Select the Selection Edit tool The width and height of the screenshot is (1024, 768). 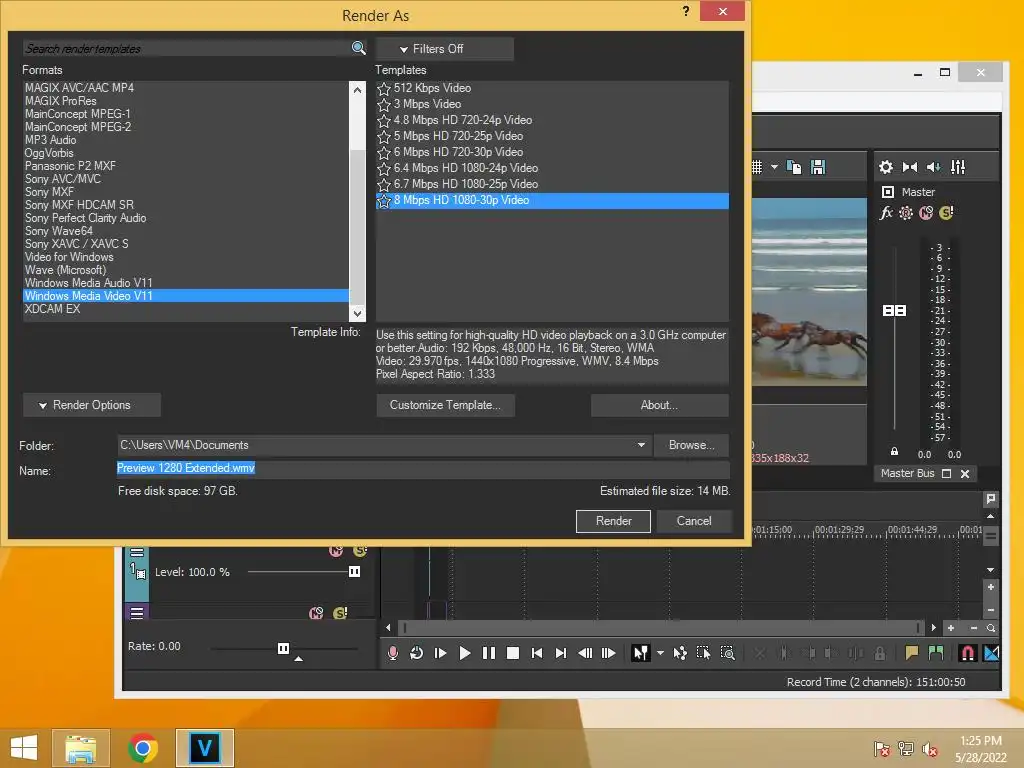click(703, 653)
